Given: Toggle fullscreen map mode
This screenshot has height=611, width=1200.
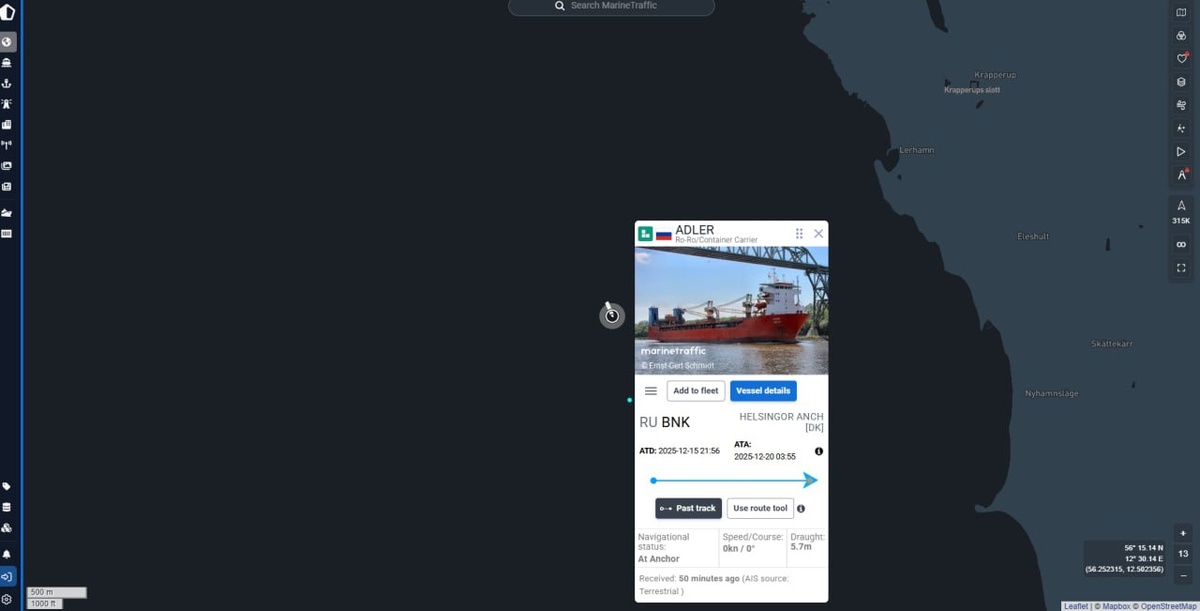Looking at the screenshot, I should coord(1181,268).
